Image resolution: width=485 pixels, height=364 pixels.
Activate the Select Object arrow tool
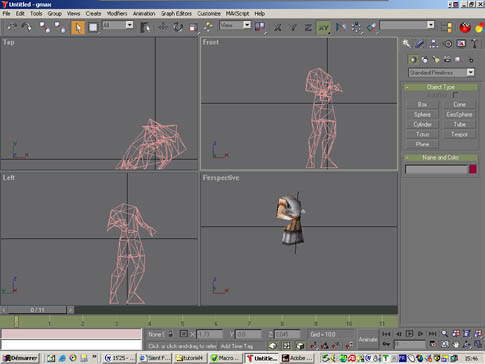click(78, 27)
